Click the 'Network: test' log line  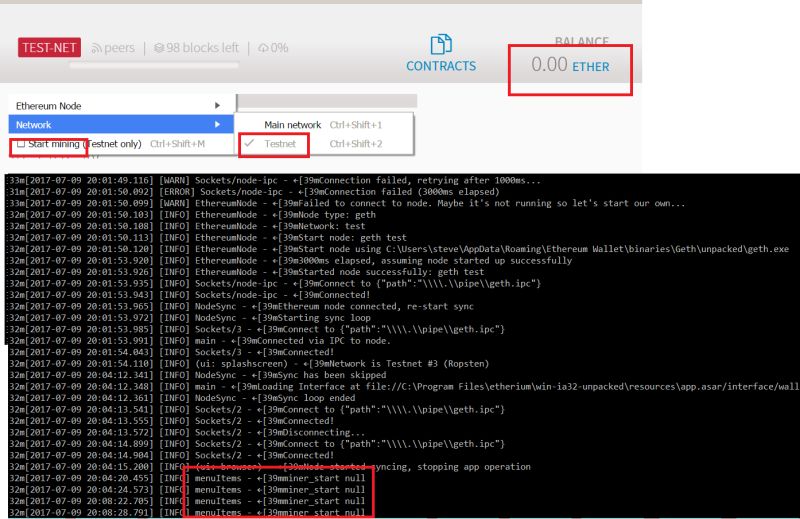[187, 226]
